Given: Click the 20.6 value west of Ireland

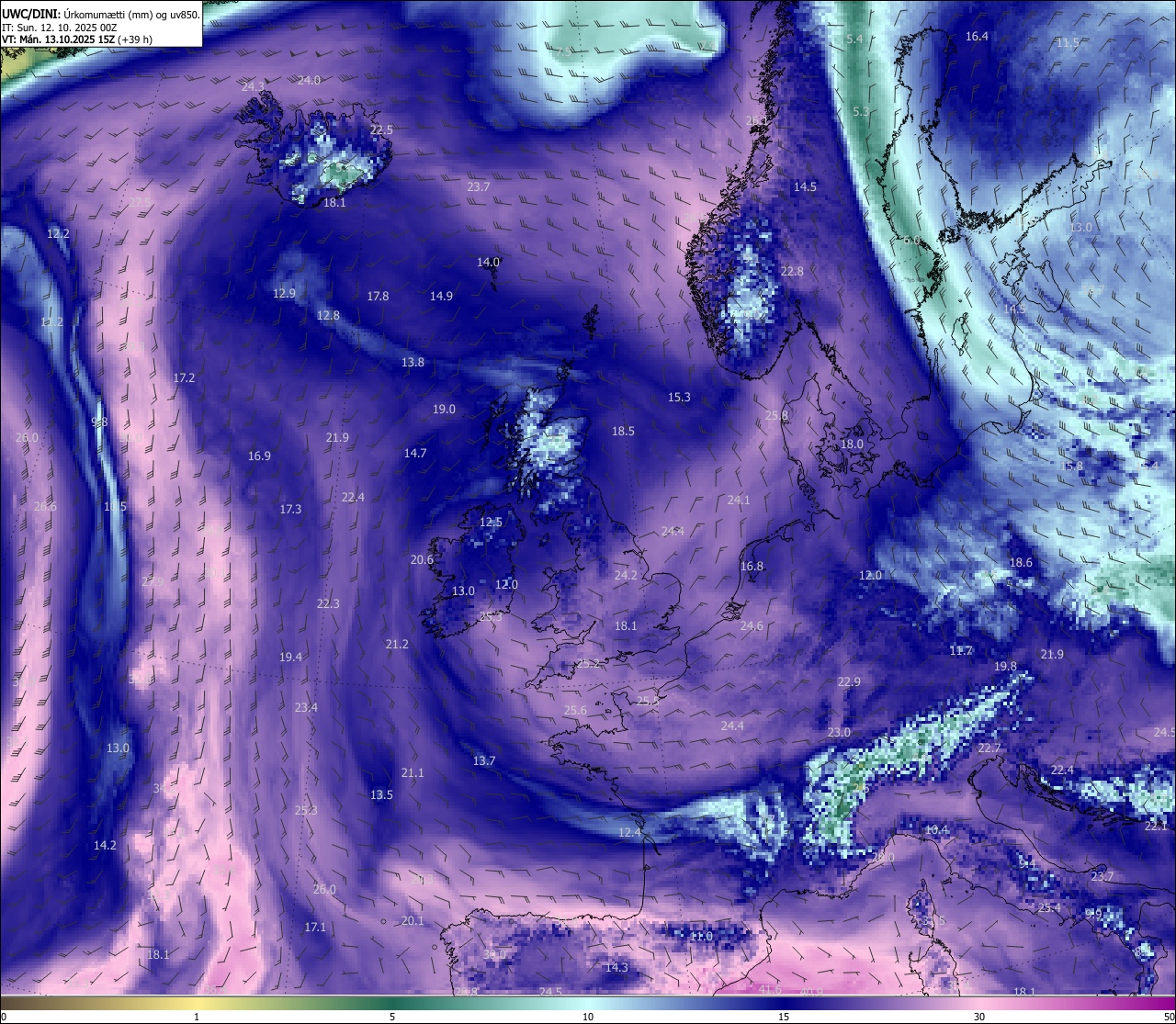Looking at the screenshot, I should [422, 559].
